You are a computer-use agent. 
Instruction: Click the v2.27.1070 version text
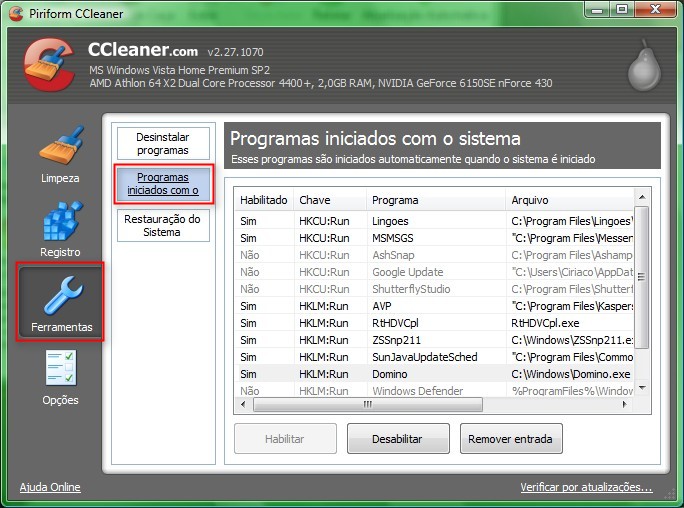236,52
